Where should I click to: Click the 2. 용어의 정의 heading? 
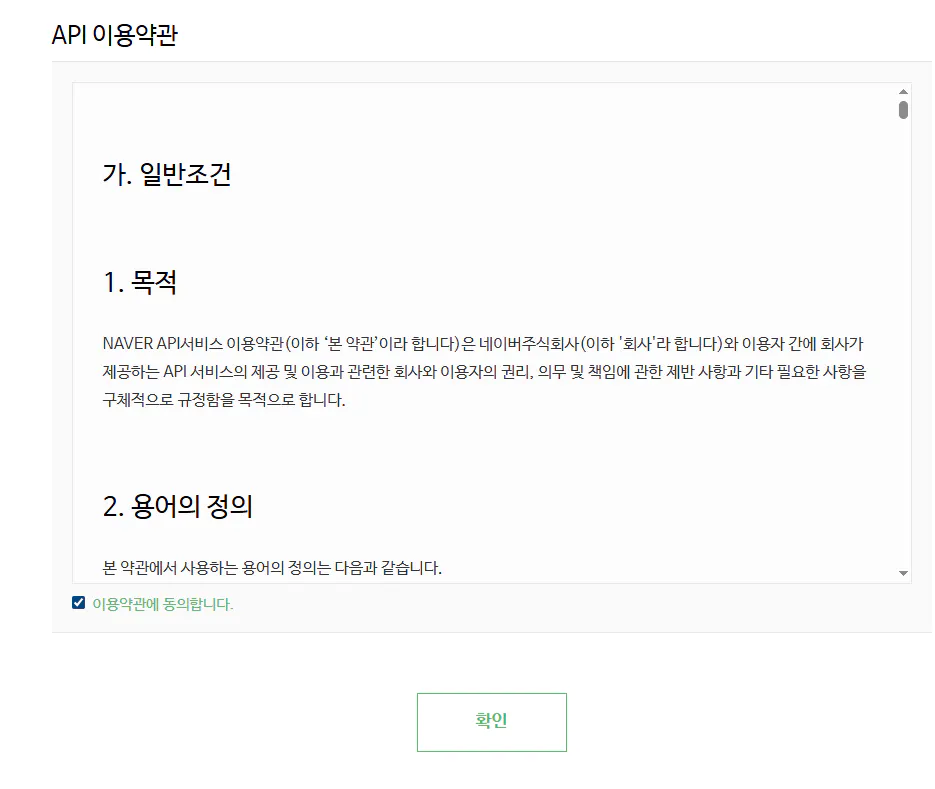(177, 507)
